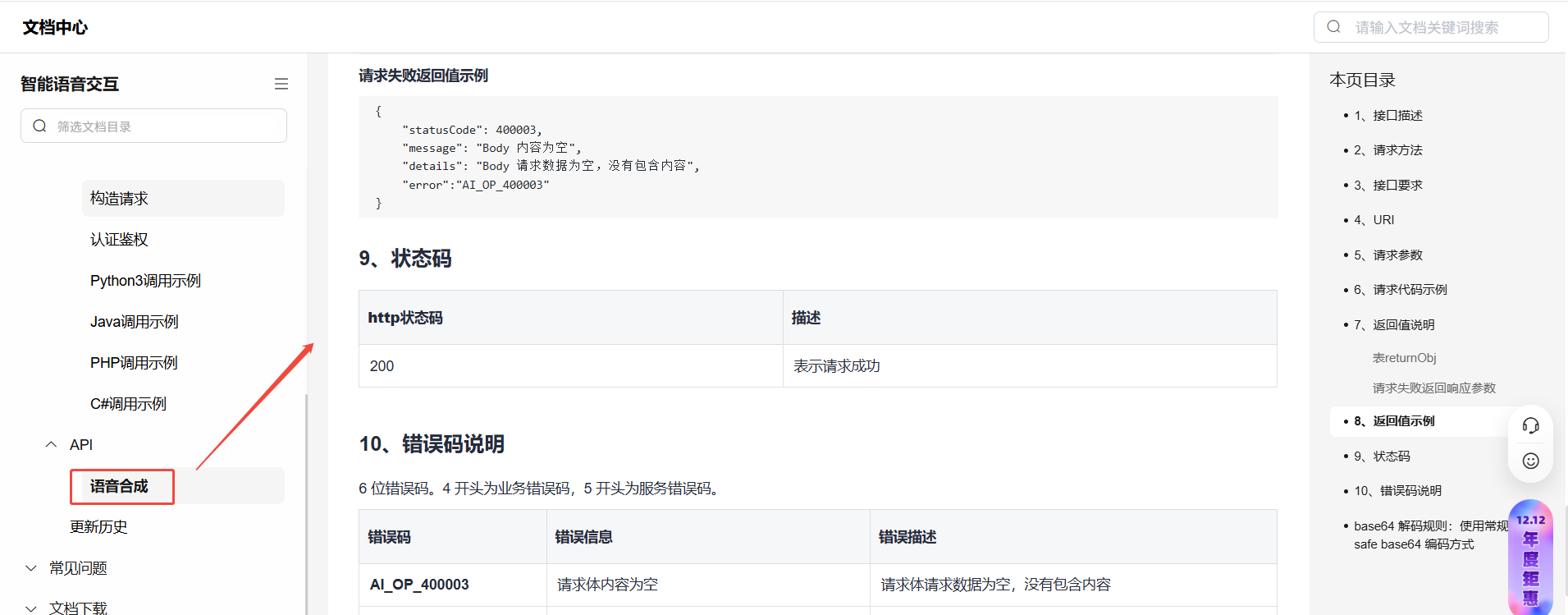Click the "statusCode": 400003 code line
Image resolution: width=1568 pixels, height=615 pixels.
[472, 130]
